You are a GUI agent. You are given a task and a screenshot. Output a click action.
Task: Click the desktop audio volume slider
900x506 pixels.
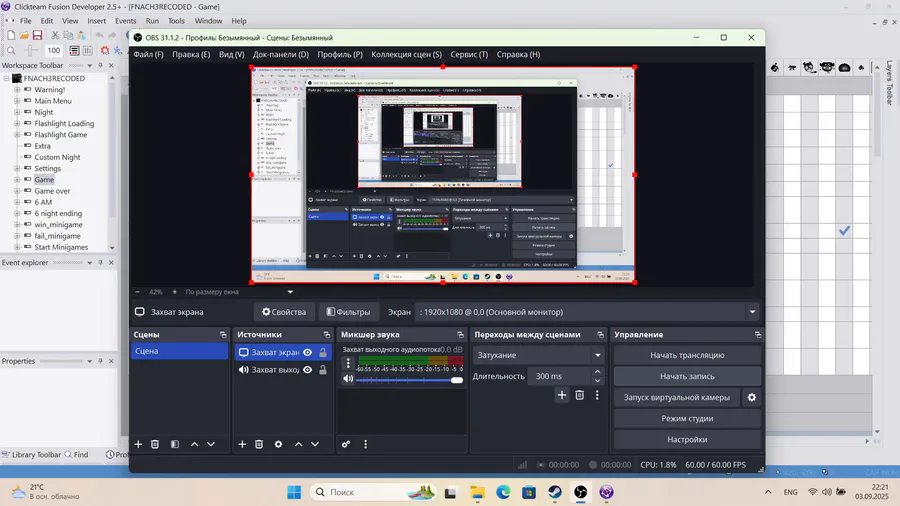[x=409, y=380]
